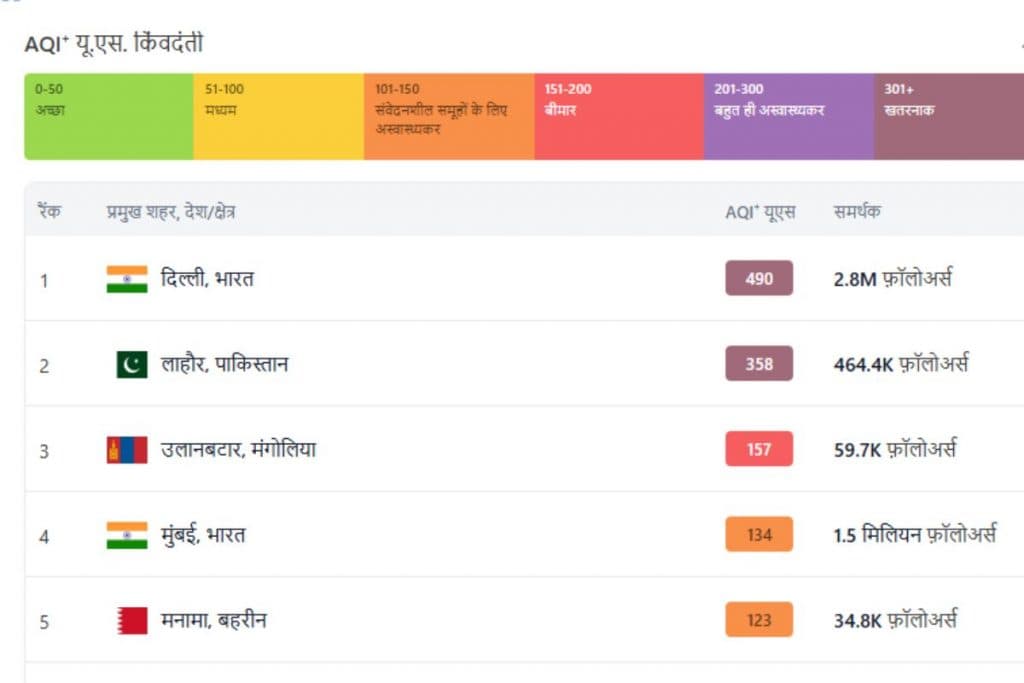Click the India flag beside मुंबई
Viewport: 1024px width, 683px height.
click(127, 535)
